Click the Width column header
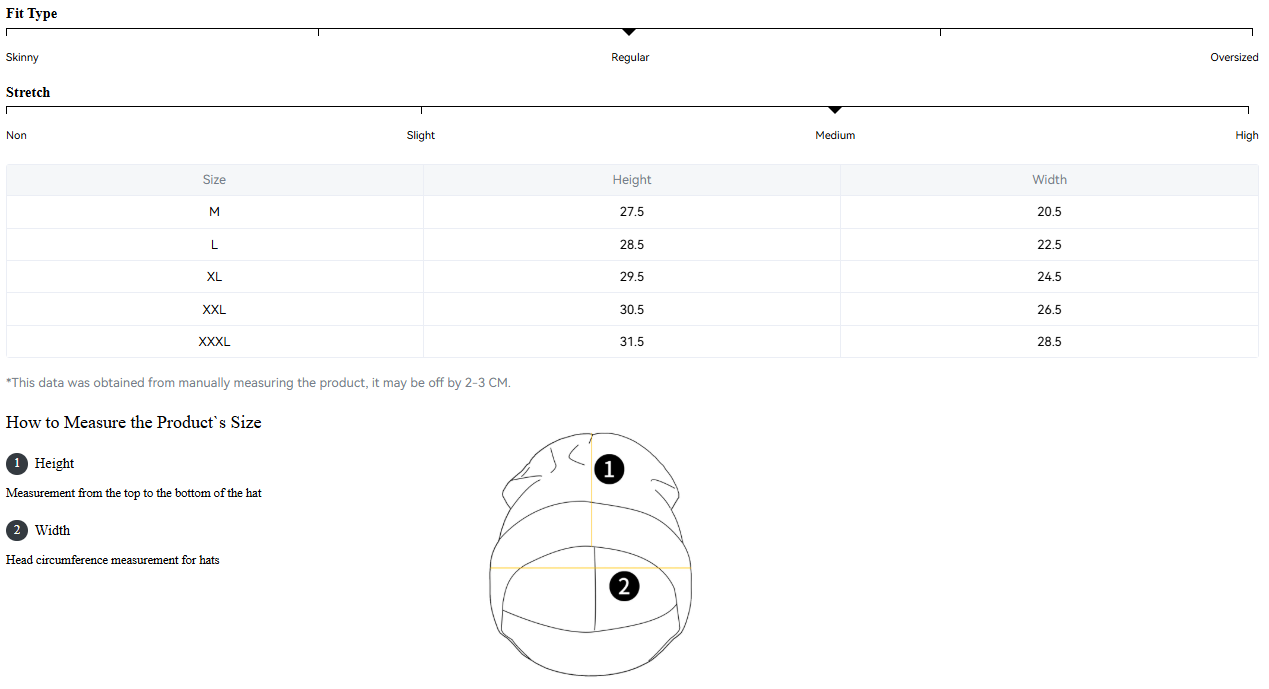Viewport: 1269px width, 689px height. (x=1049, y=180)
